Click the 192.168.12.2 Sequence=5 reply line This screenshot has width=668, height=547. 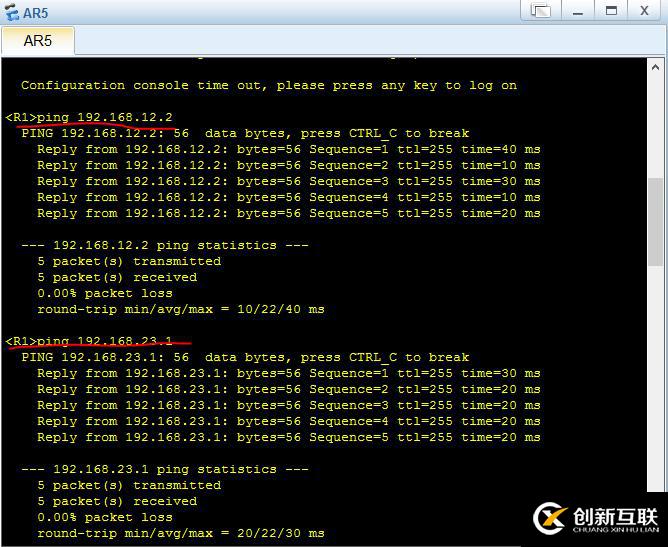289,213
